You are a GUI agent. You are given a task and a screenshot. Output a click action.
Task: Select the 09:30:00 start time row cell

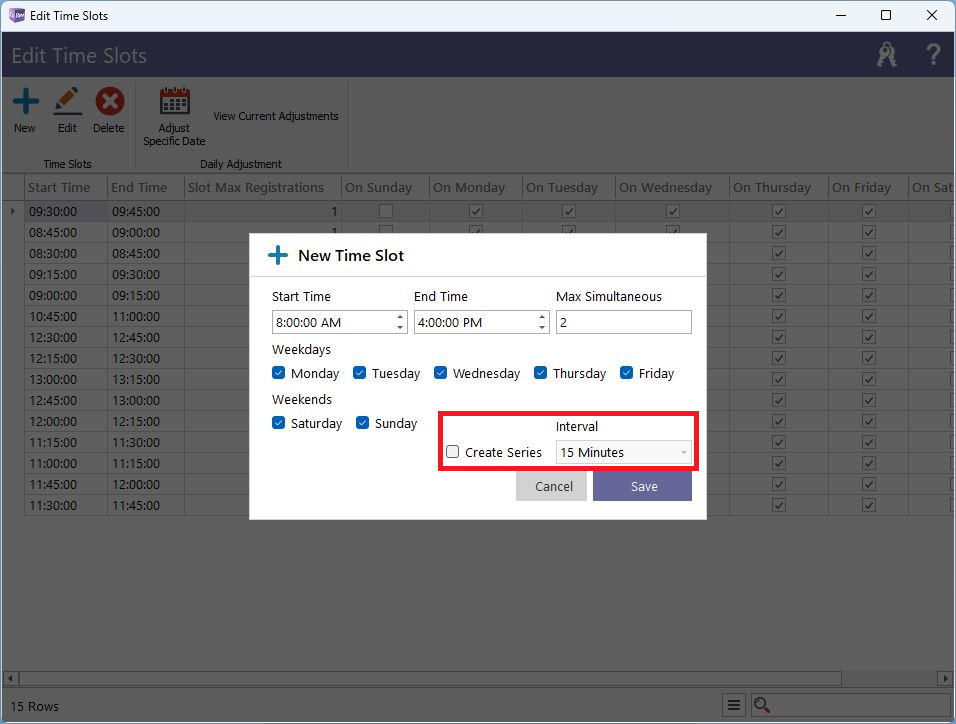66,212
